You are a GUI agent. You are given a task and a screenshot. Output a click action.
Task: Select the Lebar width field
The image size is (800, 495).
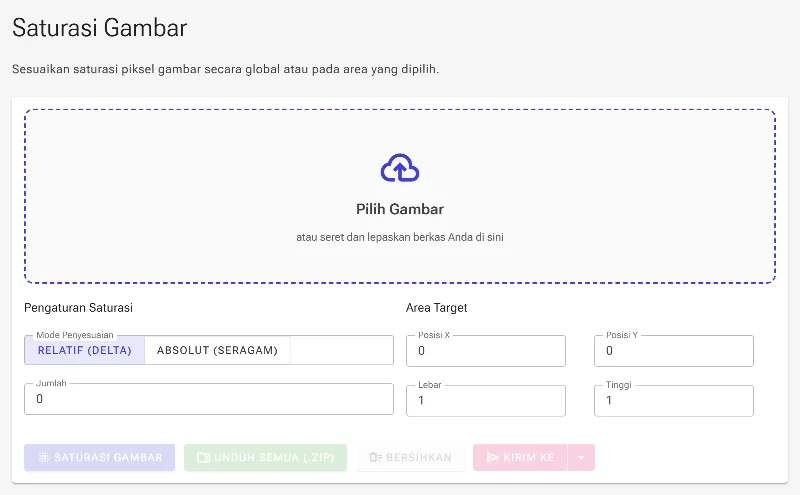pyautogui.click(x=486, y=401)
